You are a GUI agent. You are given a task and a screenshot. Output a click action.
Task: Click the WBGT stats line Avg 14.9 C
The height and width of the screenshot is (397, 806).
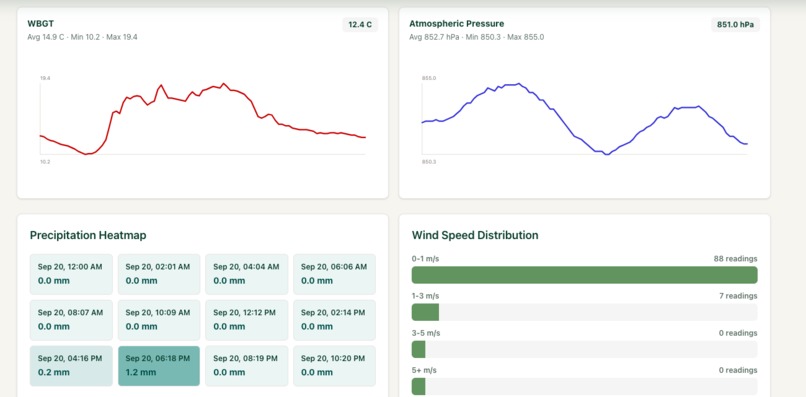pos(82,37)
